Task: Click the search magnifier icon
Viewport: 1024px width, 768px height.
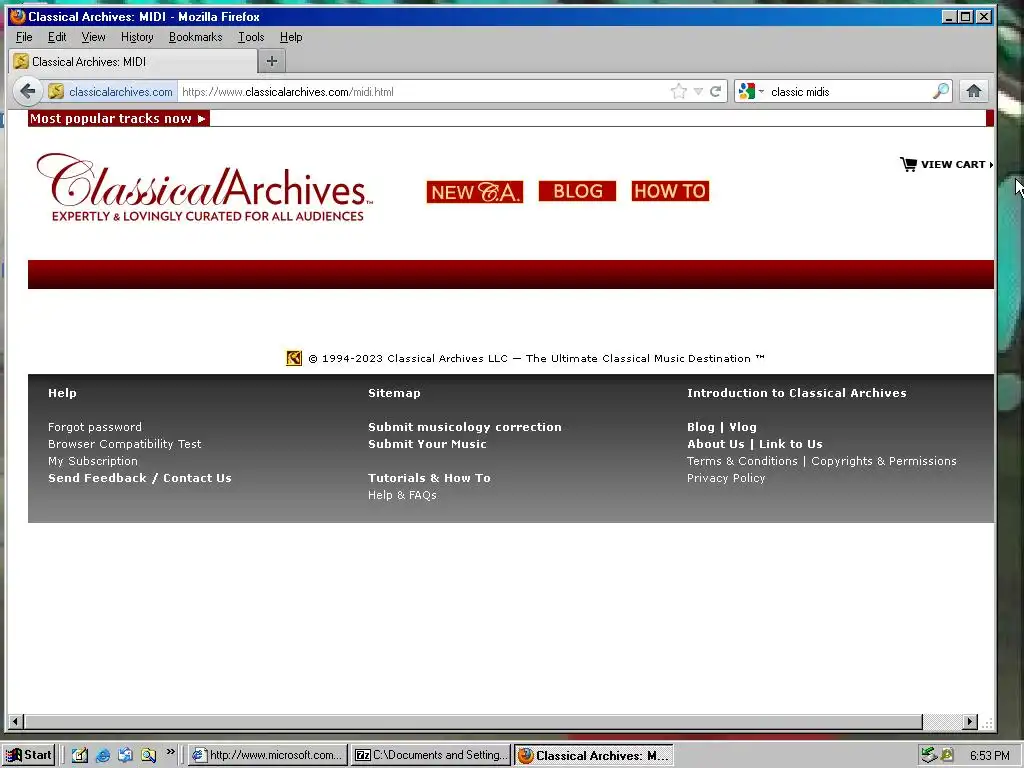Action: 940,91
